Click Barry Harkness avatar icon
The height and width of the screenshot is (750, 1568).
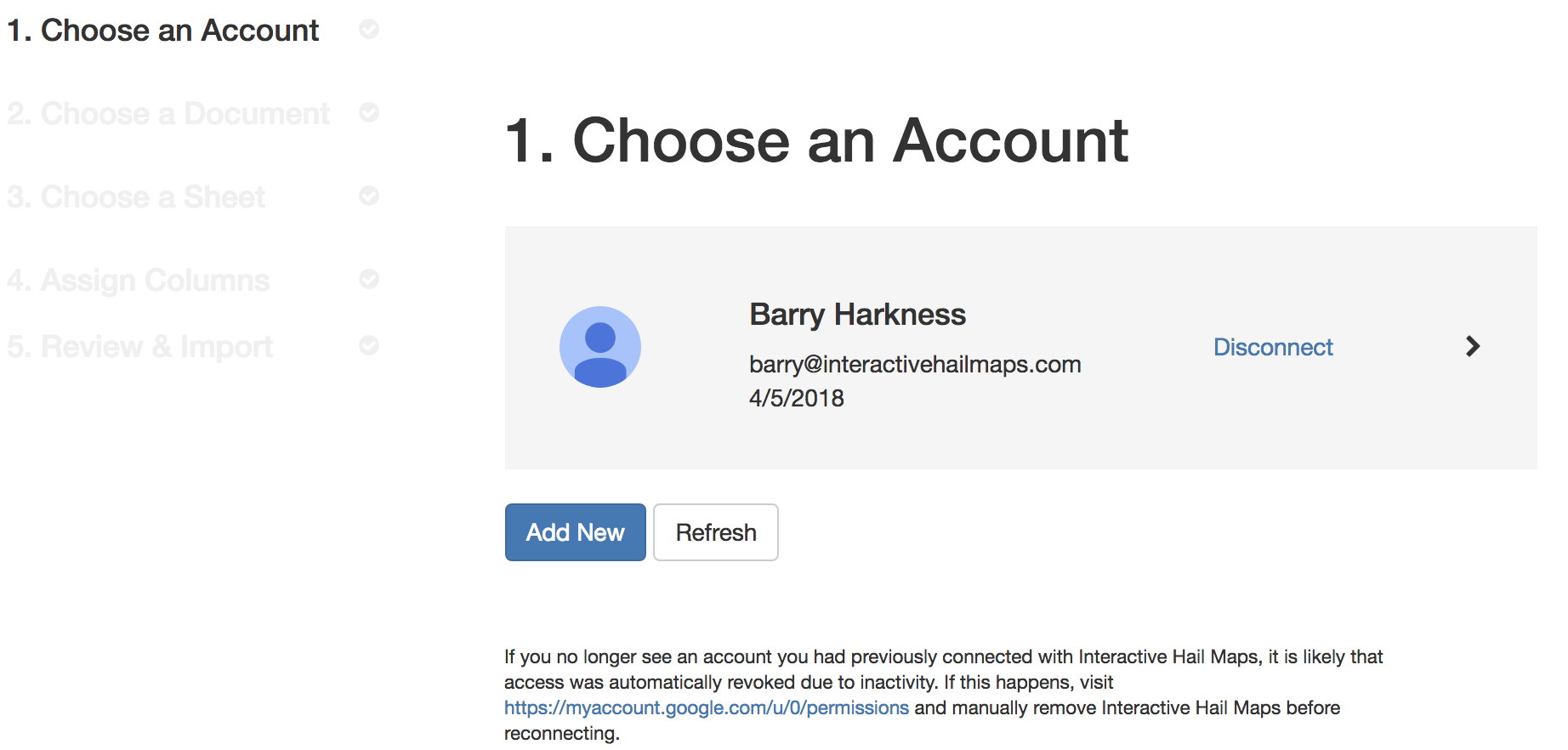599,347
